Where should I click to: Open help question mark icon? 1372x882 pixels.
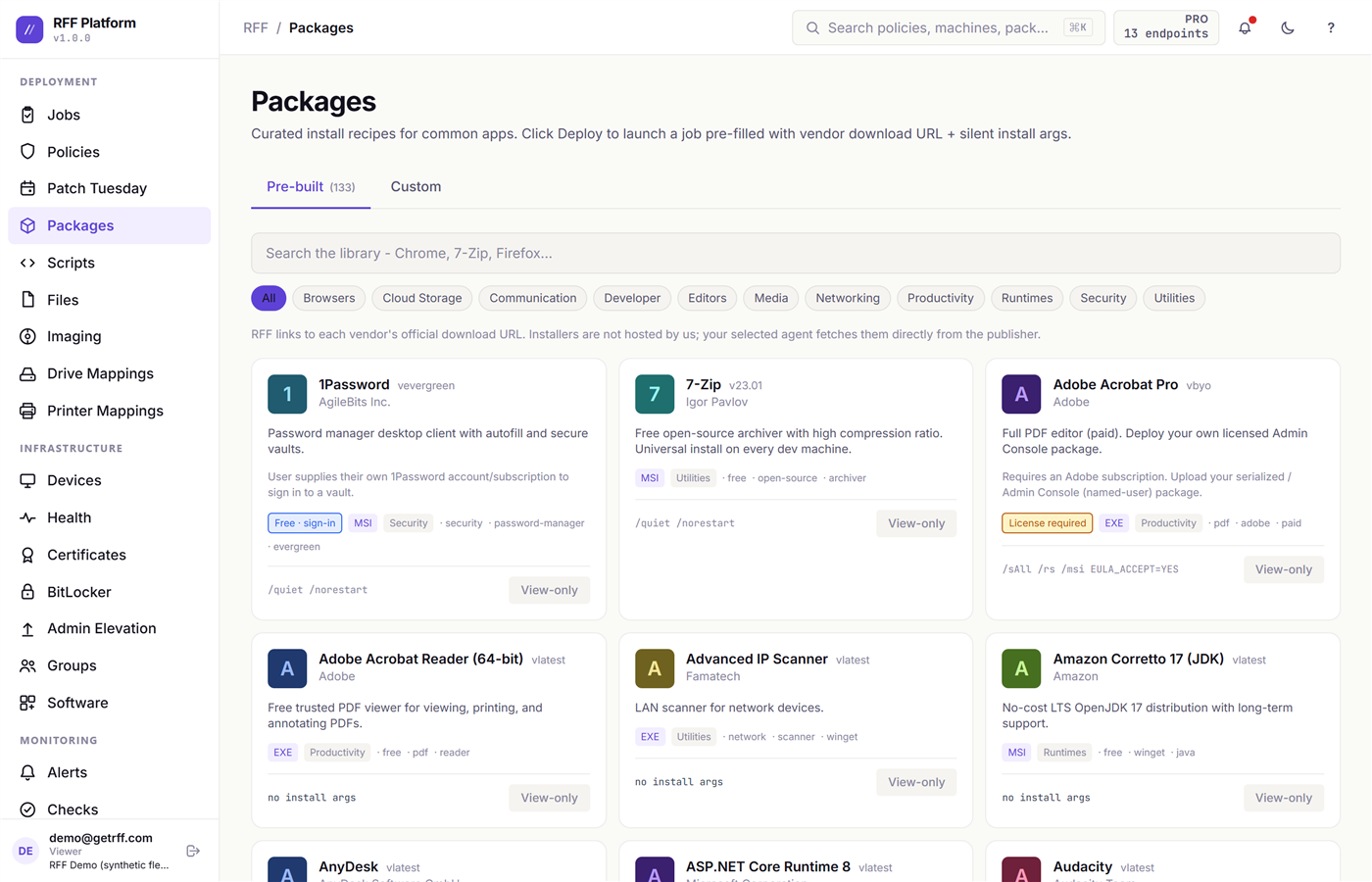click(1331, 27)
